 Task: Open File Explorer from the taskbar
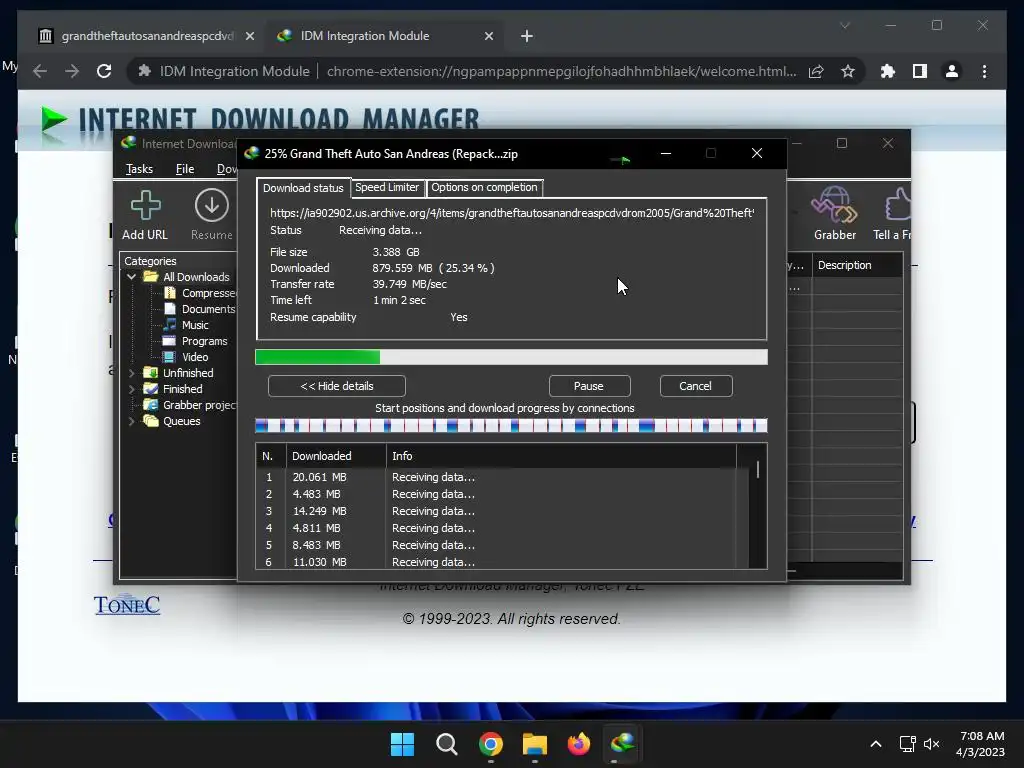[535, 744]
